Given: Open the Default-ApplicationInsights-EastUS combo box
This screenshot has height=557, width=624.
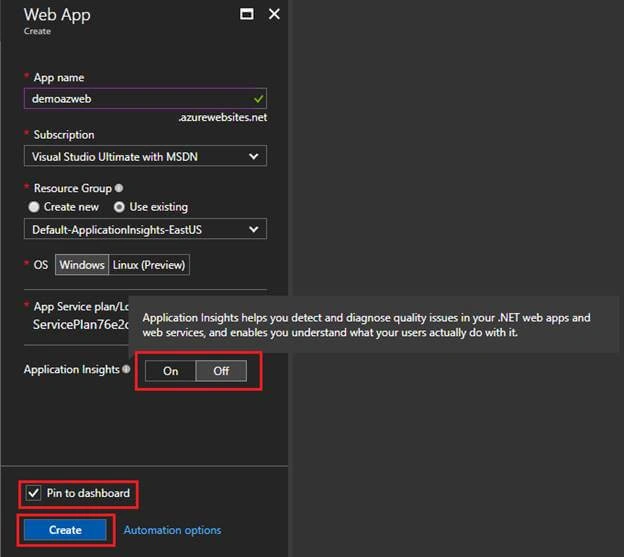Looking at the screenshot, I should pyautogui.click(x=145, y=229).
